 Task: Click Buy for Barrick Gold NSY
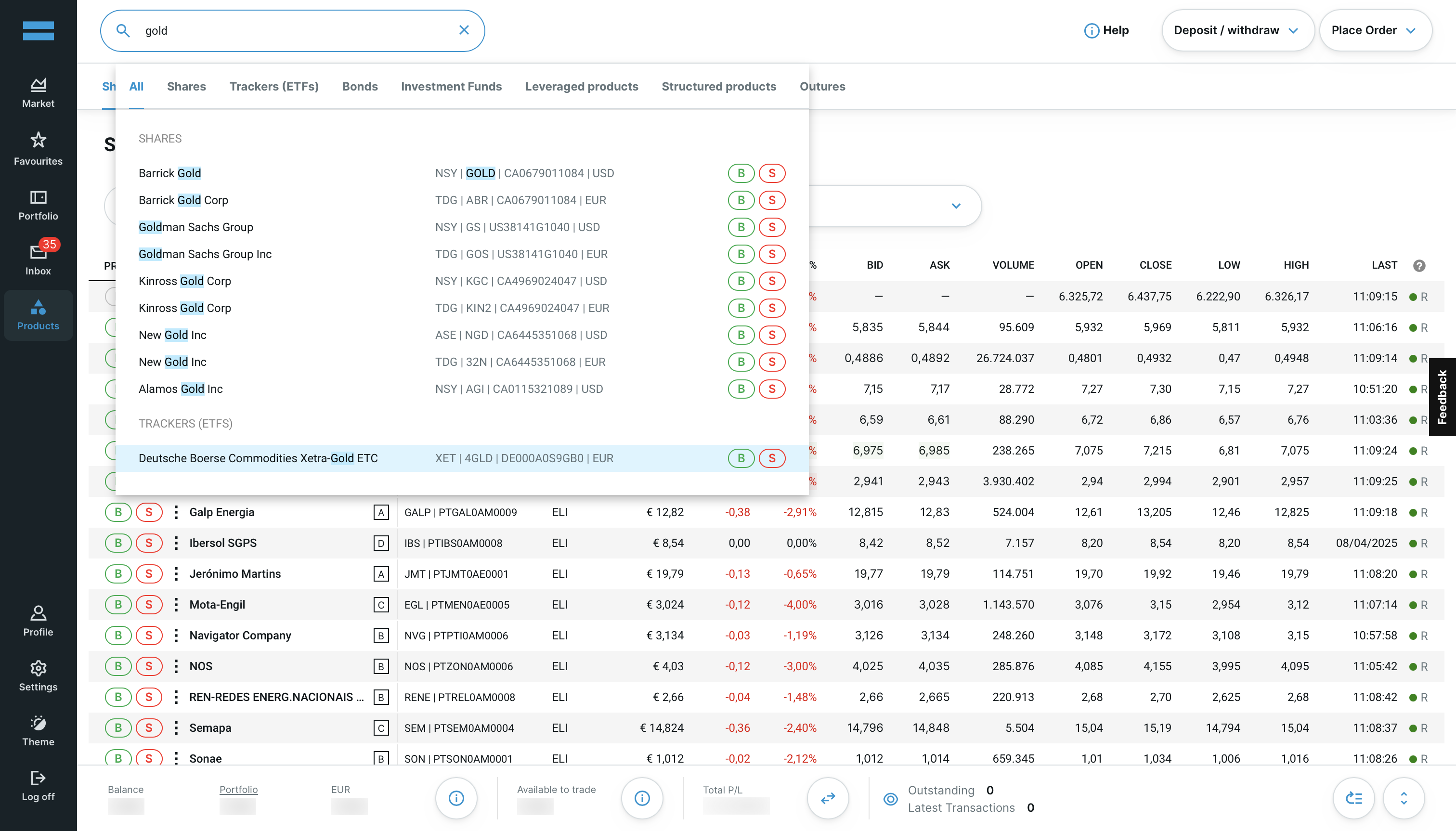click(x=741, y=173)
